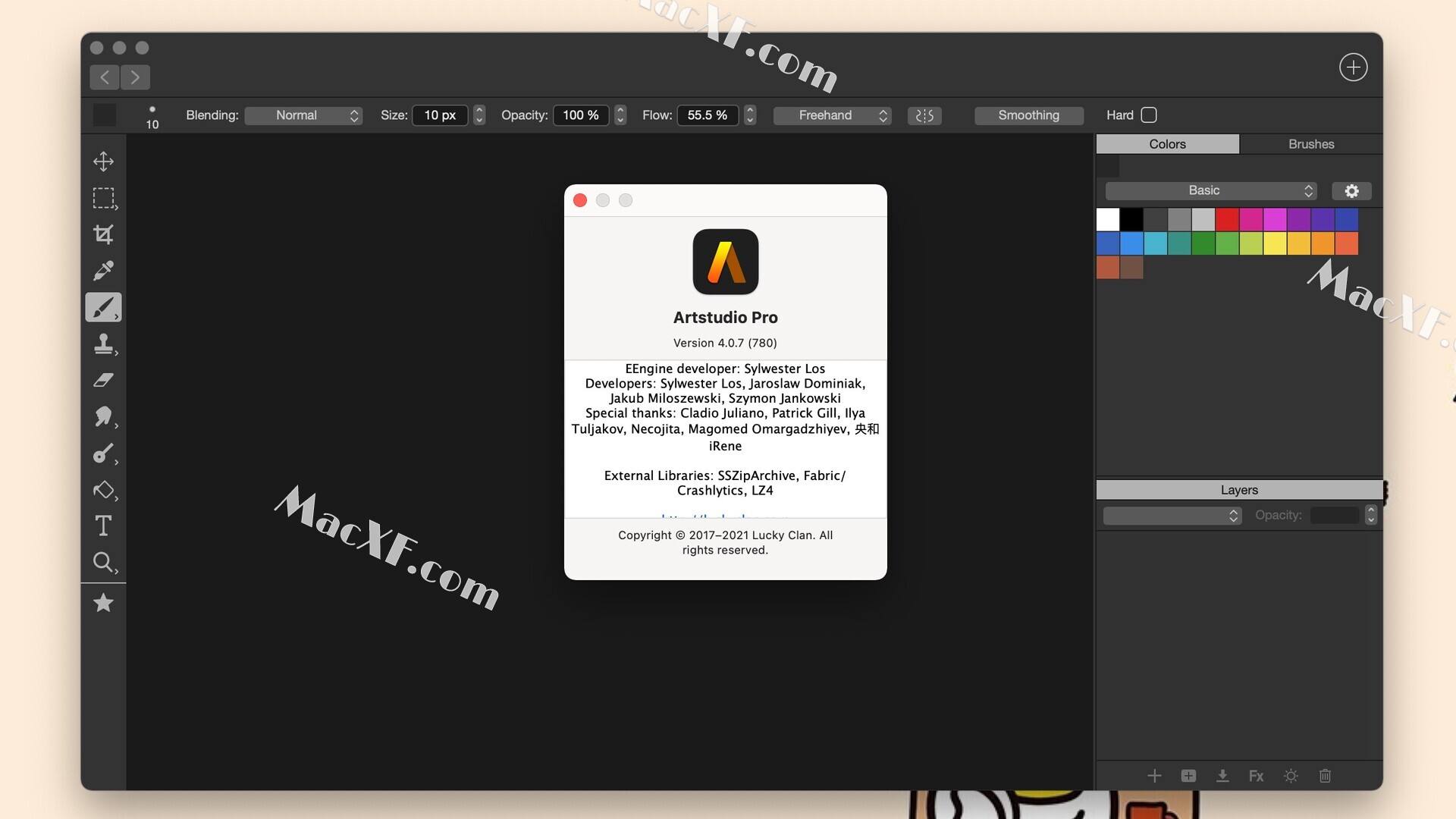1456x819 pixels.
Task: Click the Layers panel header
Action: [1239, 490]
